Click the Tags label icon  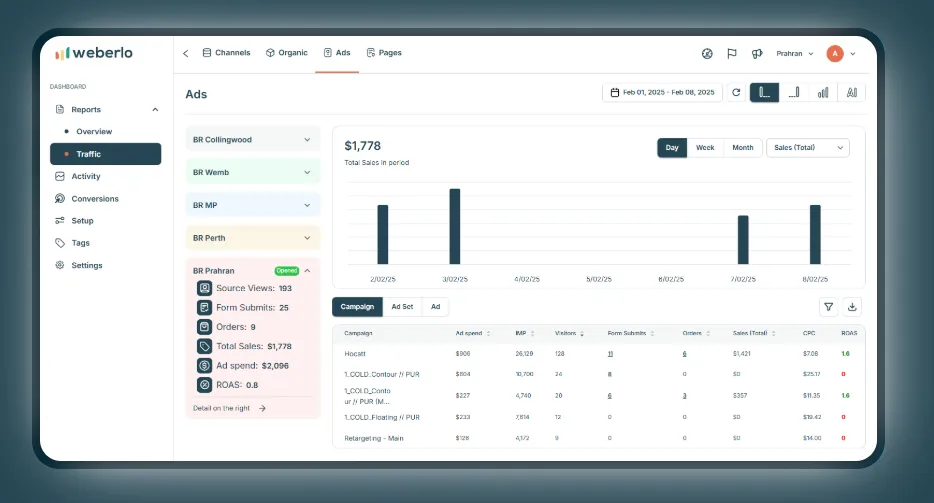coord(60,243)
